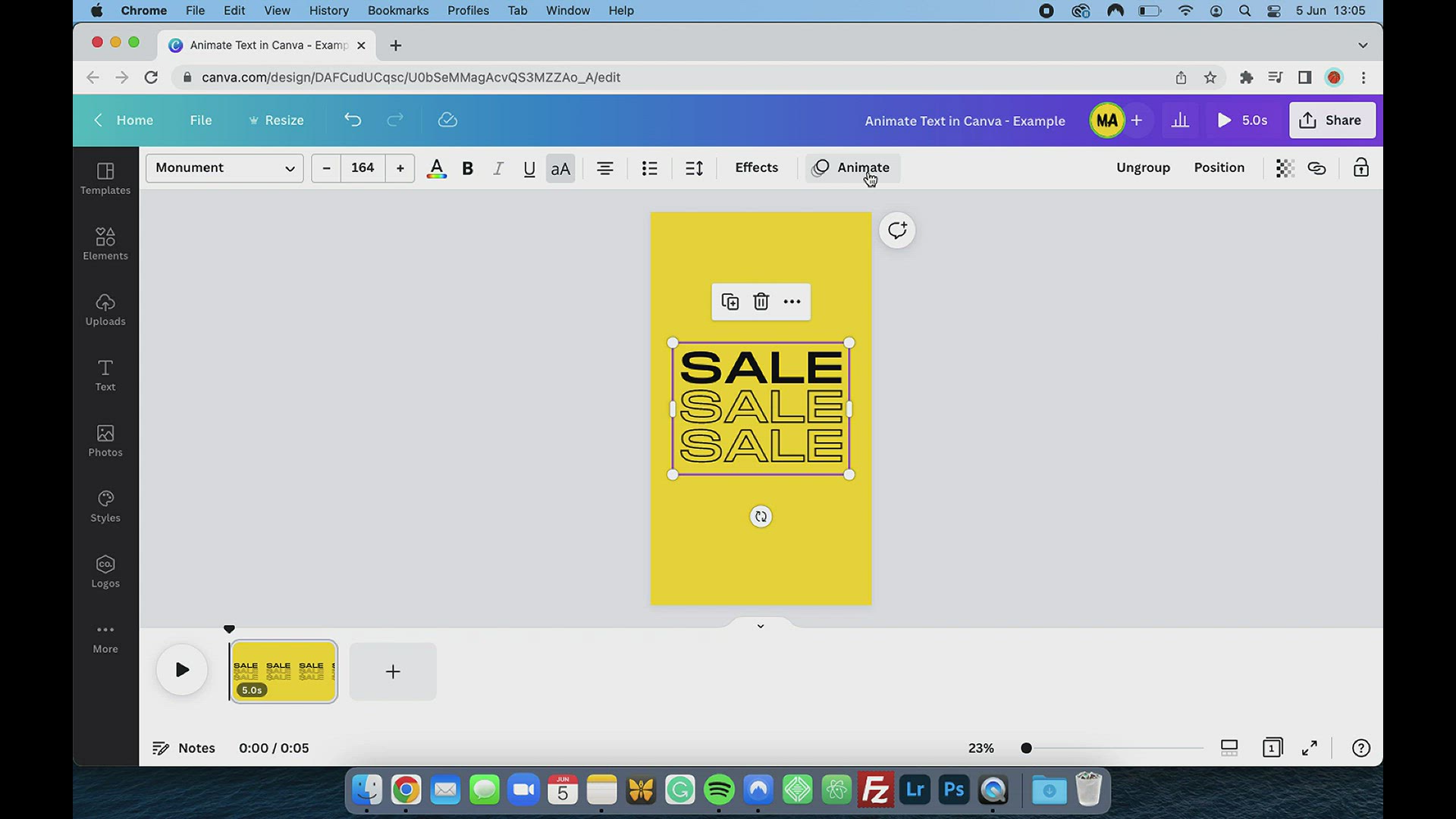Enter fullscreen mode
1456x819 pixels.
coord(1310,748)
